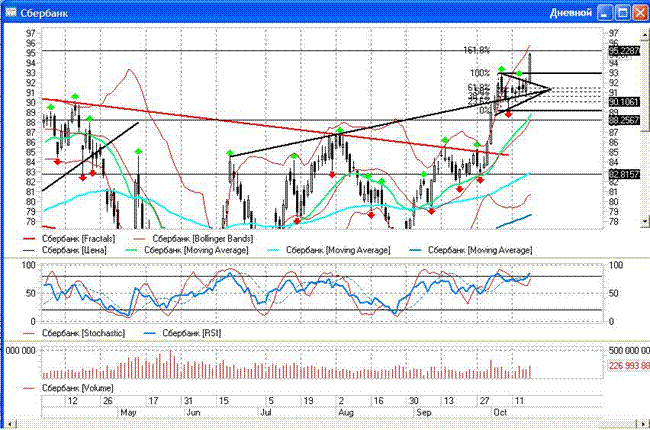
Task: Click the Дневной timeframe label in title bar
Action: point(571,13)
